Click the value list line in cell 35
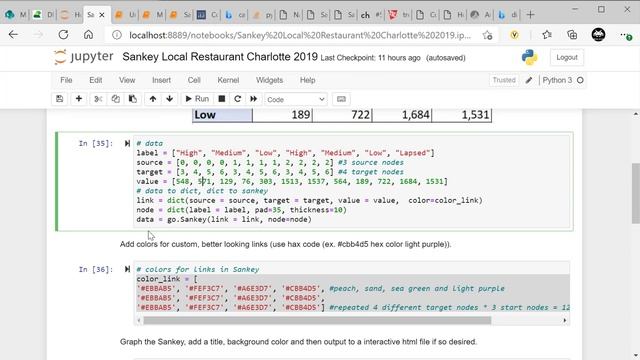The width and height of the screenshot is (640, 360). coord(292,181)
